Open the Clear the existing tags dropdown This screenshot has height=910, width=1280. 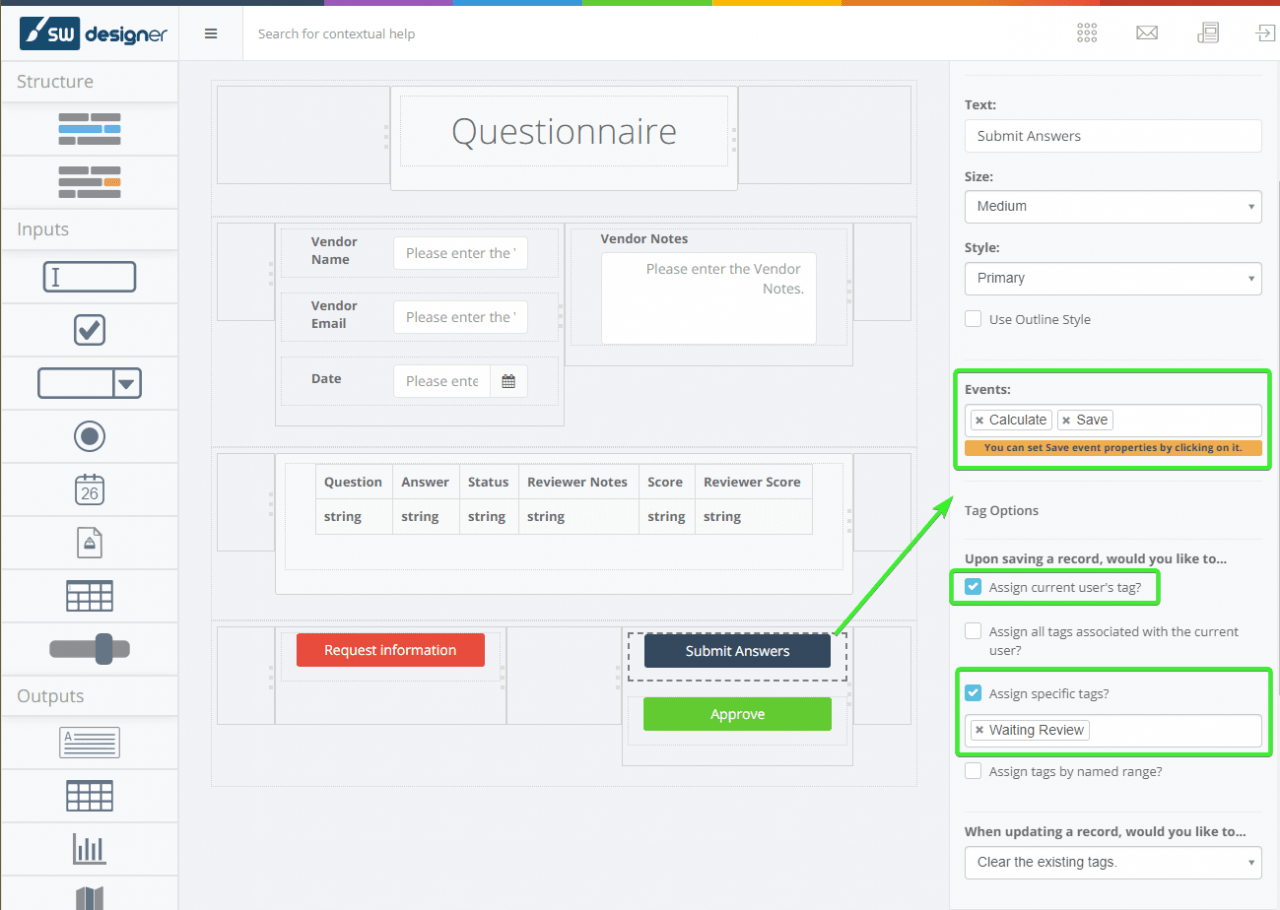(x=1113, y=862)
